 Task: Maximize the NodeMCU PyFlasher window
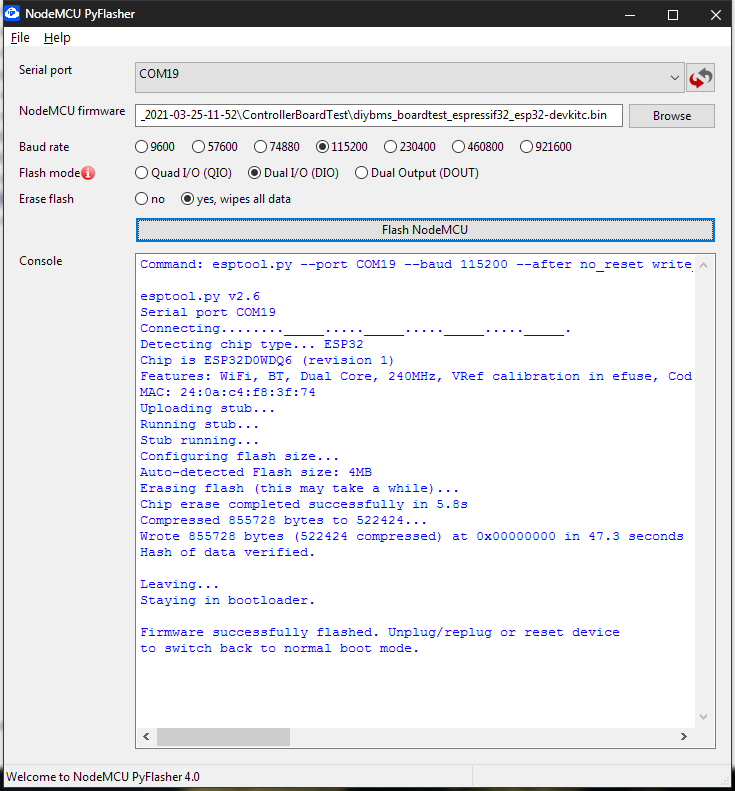point(673,15)
